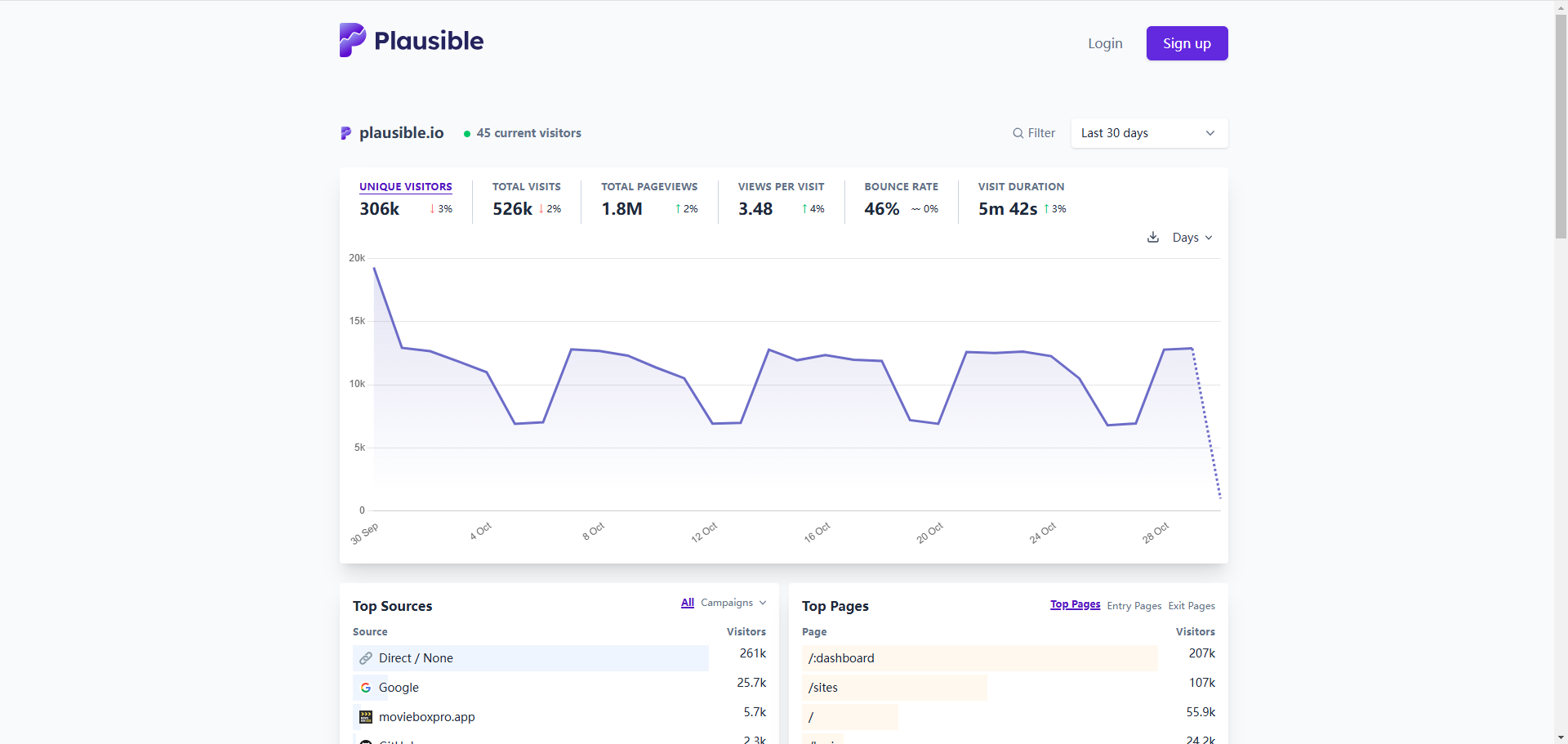Click the 306k unique visitors value
The height and width of the screenshot is (744, 1568).
380,209
